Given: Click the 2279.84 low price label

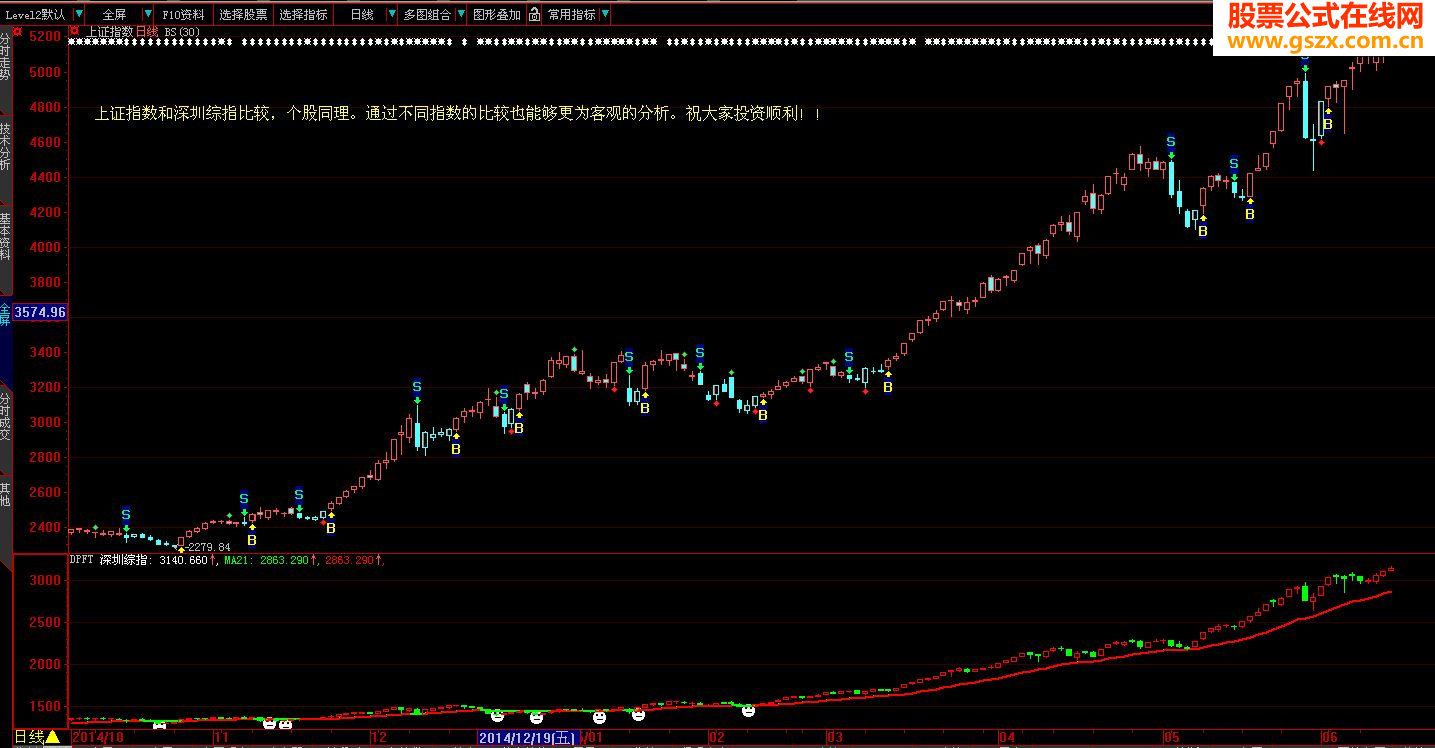Looking at the screenshot, I should pyautogui.click(x=210, y=547).
